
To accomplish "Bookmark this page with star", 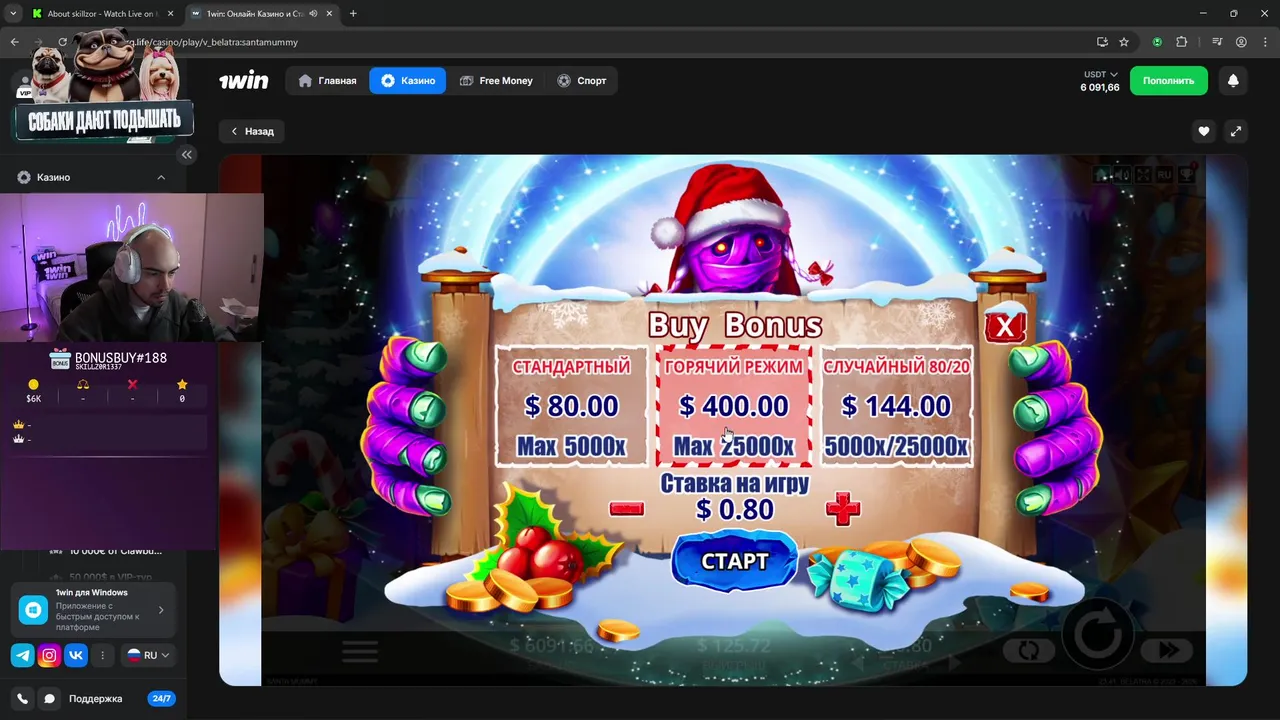I will 1124,42.
